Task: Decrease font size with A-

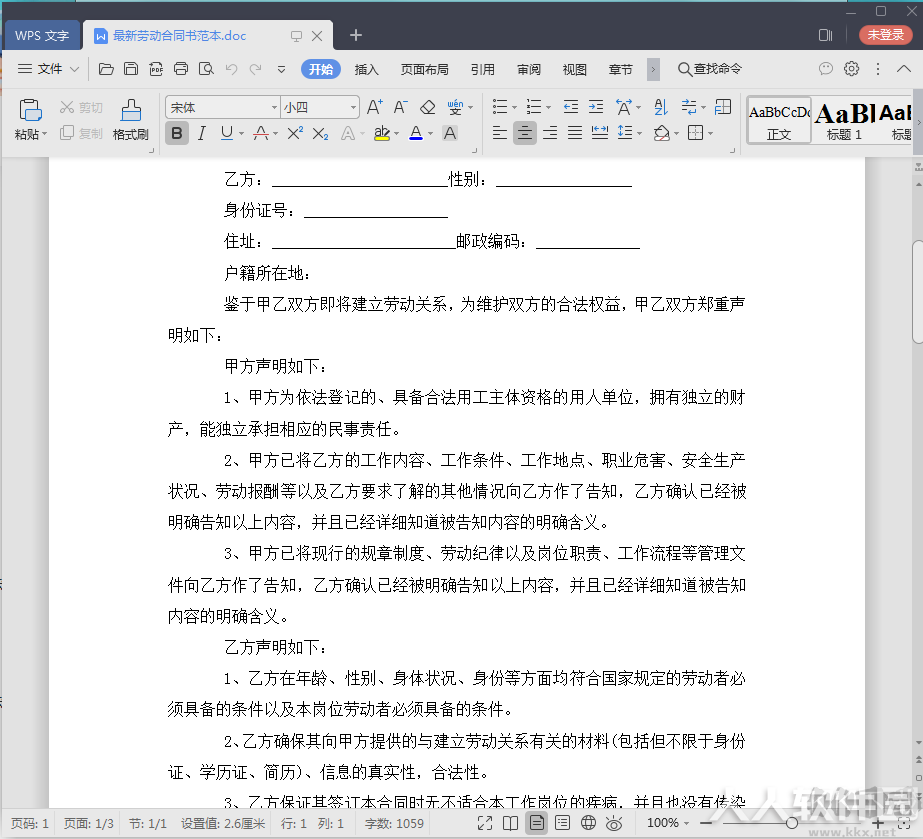Action: point(400,107)
